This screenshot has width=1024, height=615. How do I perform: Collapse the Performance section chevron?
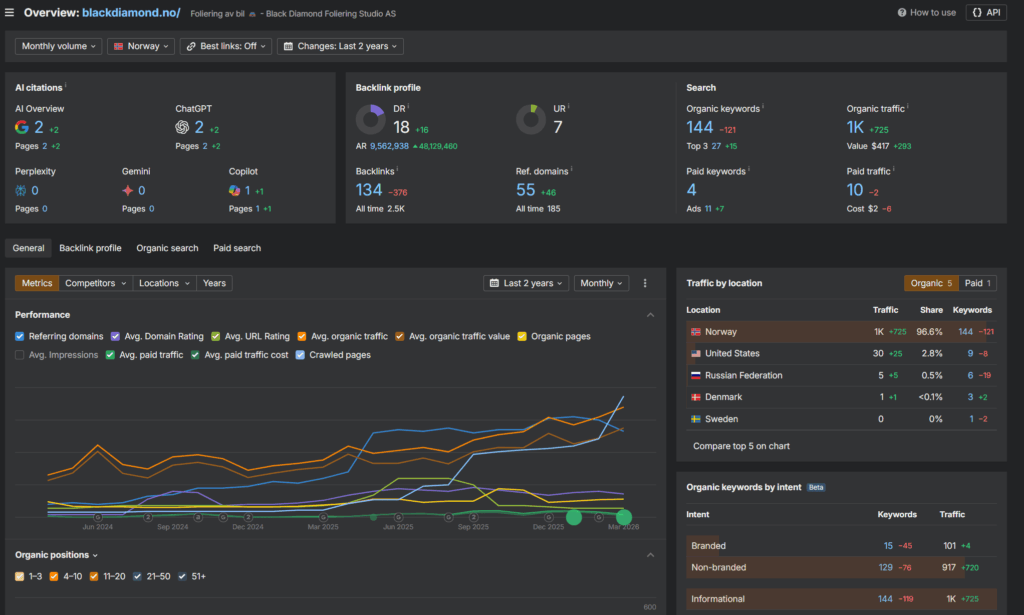[650, 315]
